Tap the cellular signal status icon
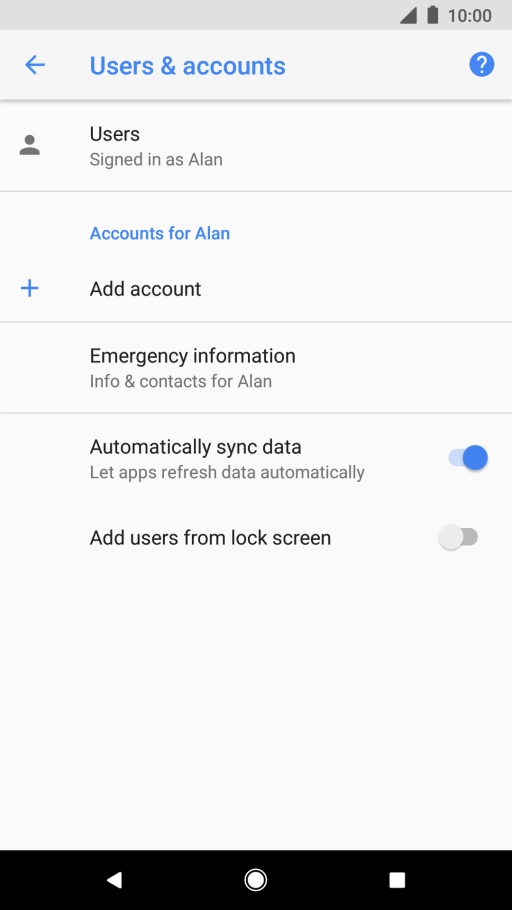 point(409,16)
